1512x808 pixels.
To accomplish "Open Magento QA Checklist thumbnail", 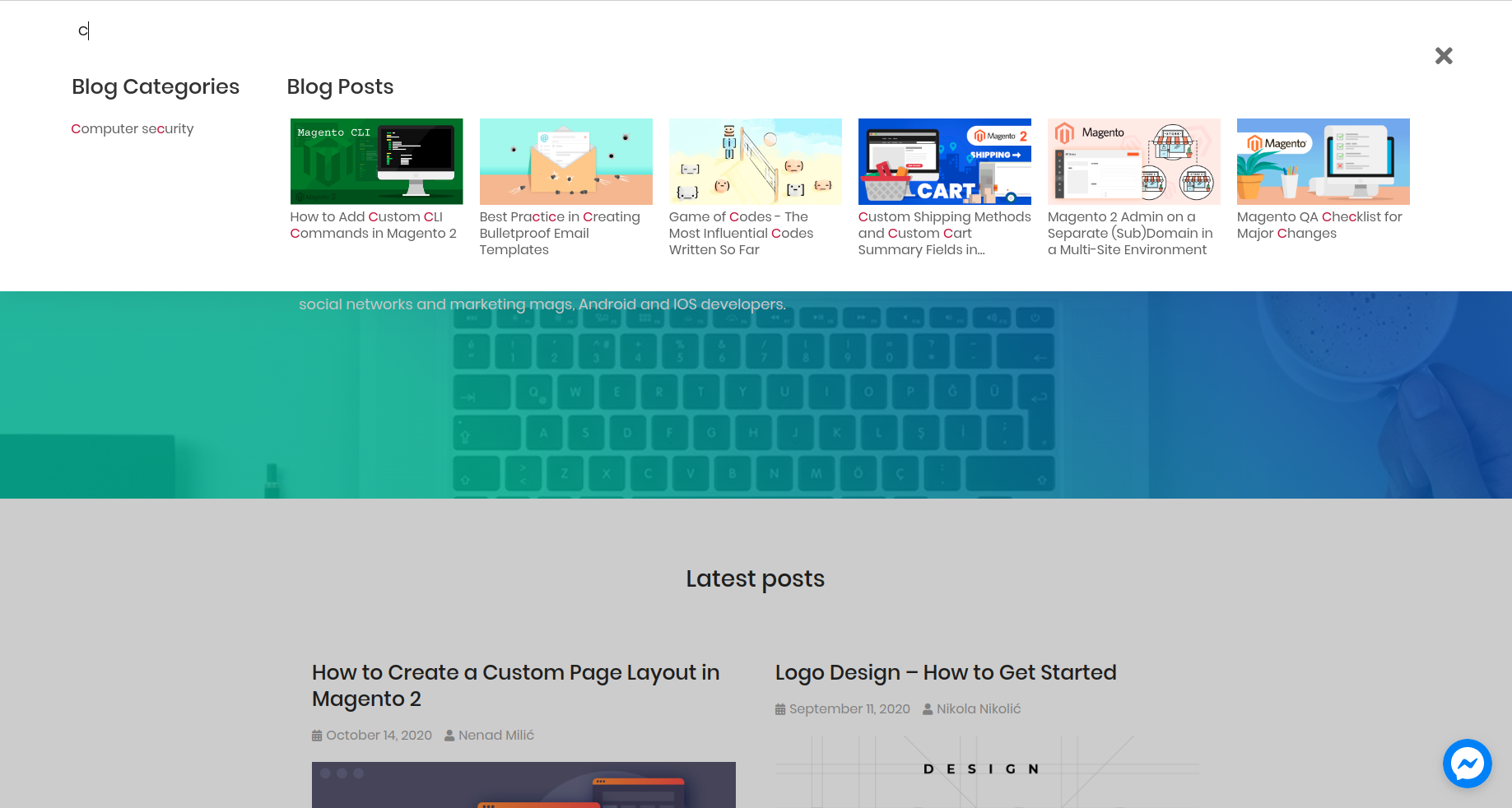I will pyautogui.click(x=1324, y=161).
